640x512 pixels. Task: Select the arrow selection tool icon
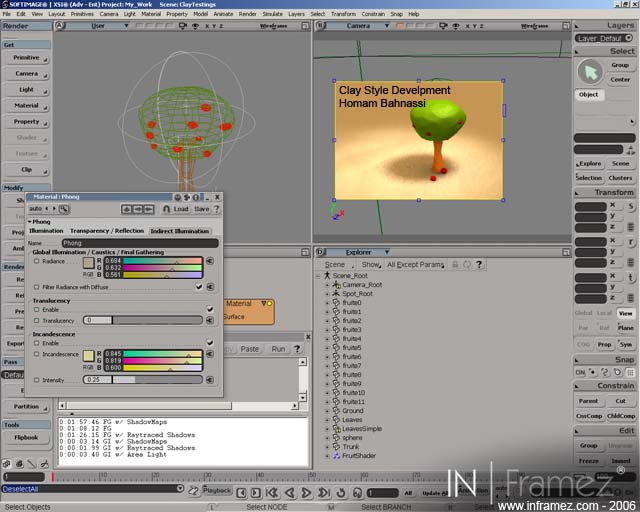coord(590,72)
